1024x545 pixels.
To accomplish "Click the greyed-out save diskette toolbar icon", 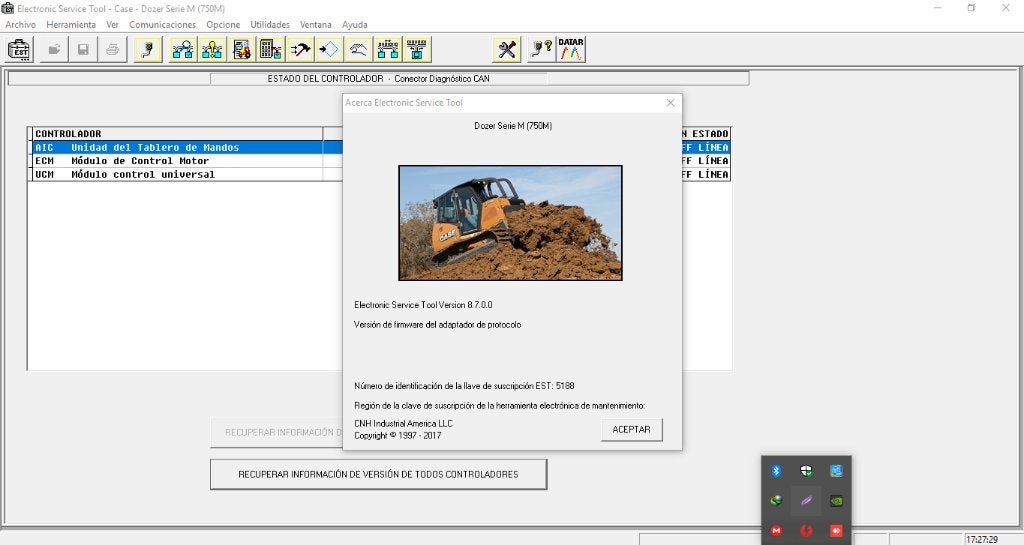I will click(x=83, y=50).
